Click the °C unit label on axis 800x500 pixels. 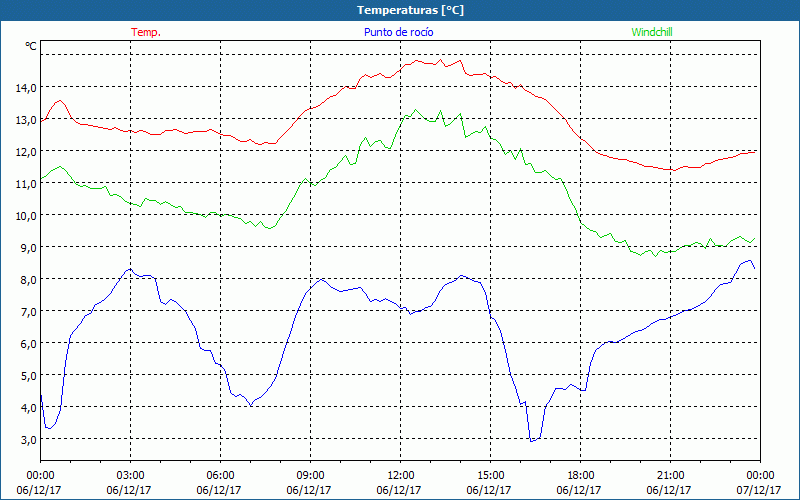[31, 46]
